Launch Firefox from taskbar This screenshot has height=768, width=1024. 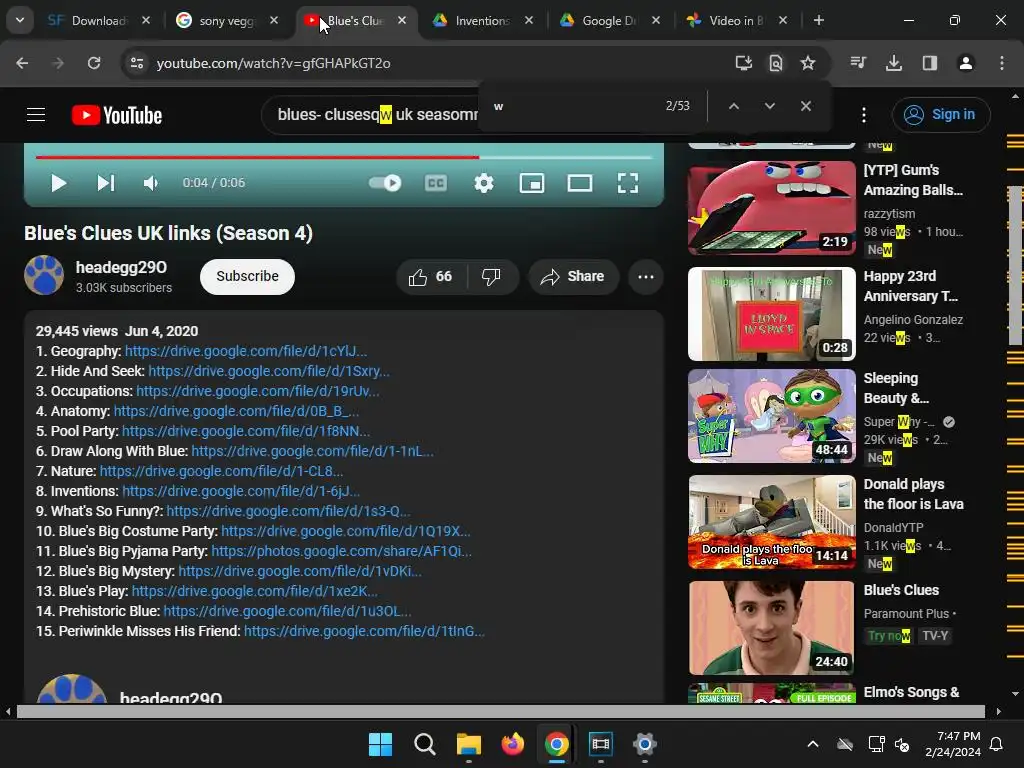pyautogui.click(x=513, y=744)
